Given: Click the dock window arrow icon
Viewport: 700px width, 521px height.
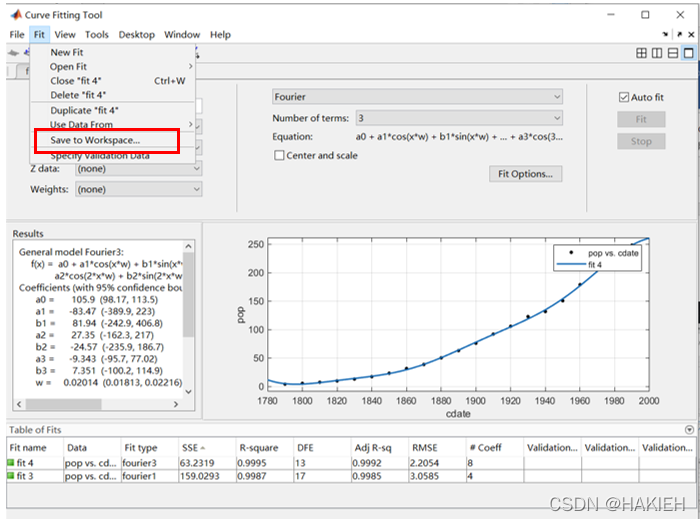Looking at the screenshot, I should tap(665, 34).
